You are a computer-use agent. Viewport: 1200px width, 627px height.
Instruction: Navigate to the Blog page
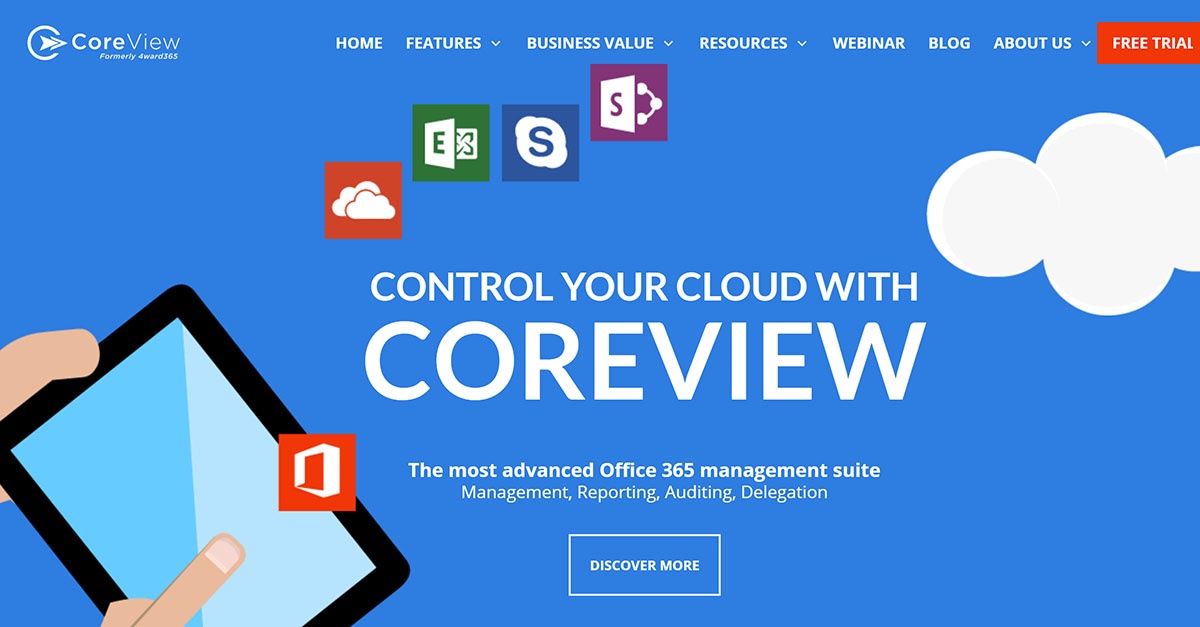pos(949,43)
